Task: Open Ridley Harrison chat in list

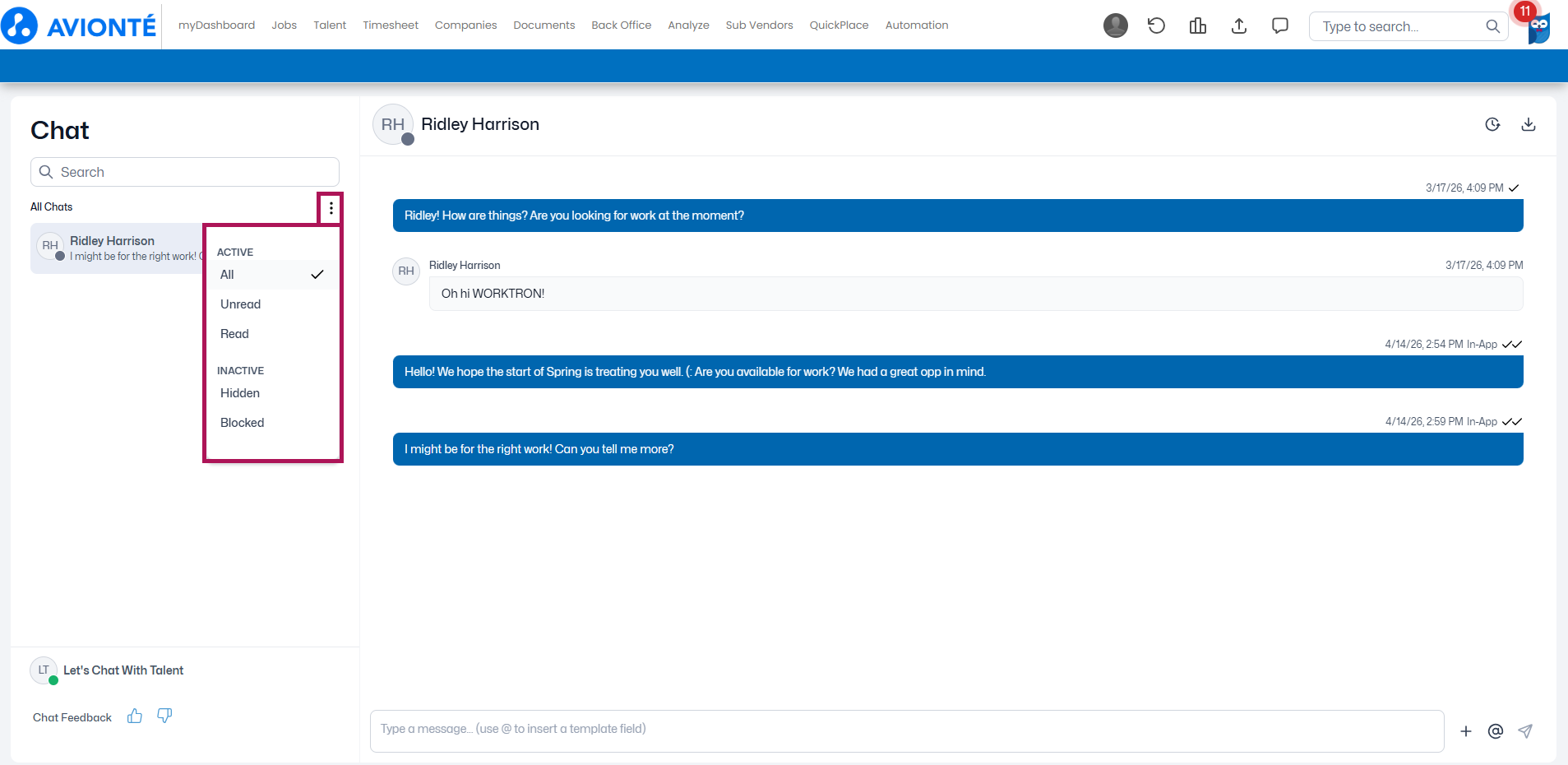Action: pos(117,248)
